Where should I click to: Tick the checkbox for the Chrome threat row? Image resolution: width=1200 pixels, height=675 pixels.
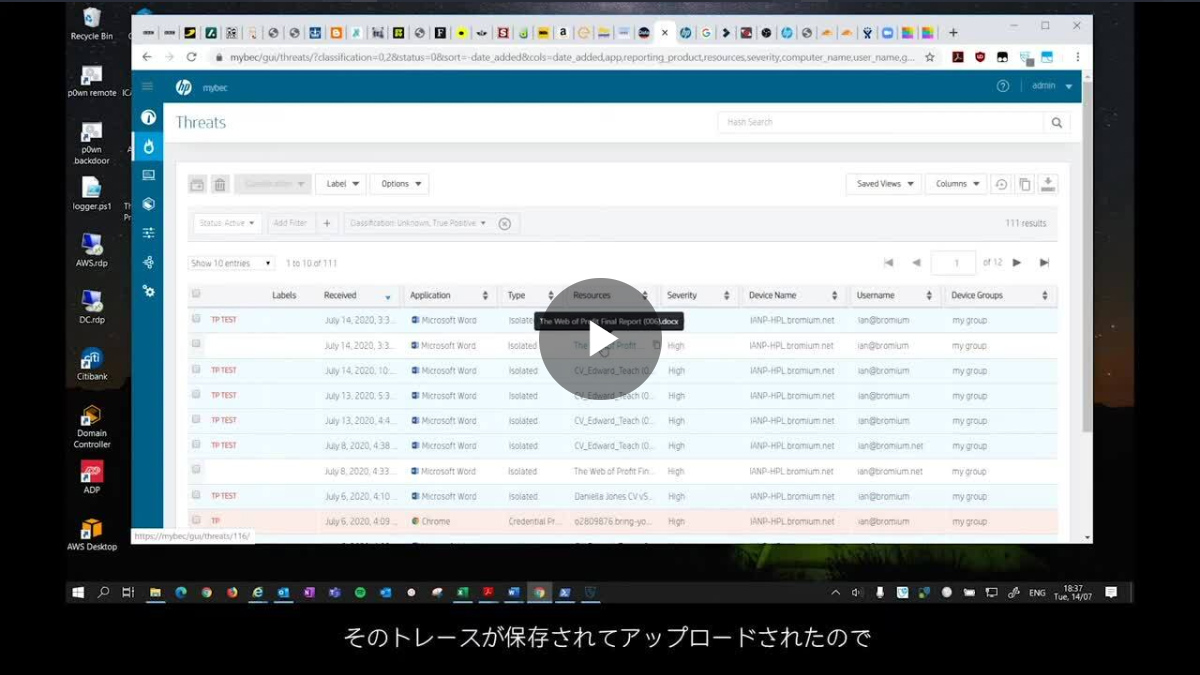pos(196,521)
